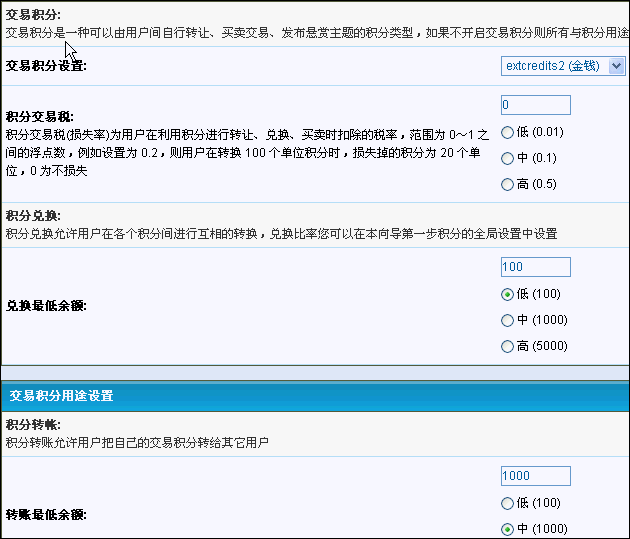Image resolution: width=630 pixels, height=539 pixels.
Task: Click the 转账最低余额 input field showing 1000
Action: tap(535, 476)
